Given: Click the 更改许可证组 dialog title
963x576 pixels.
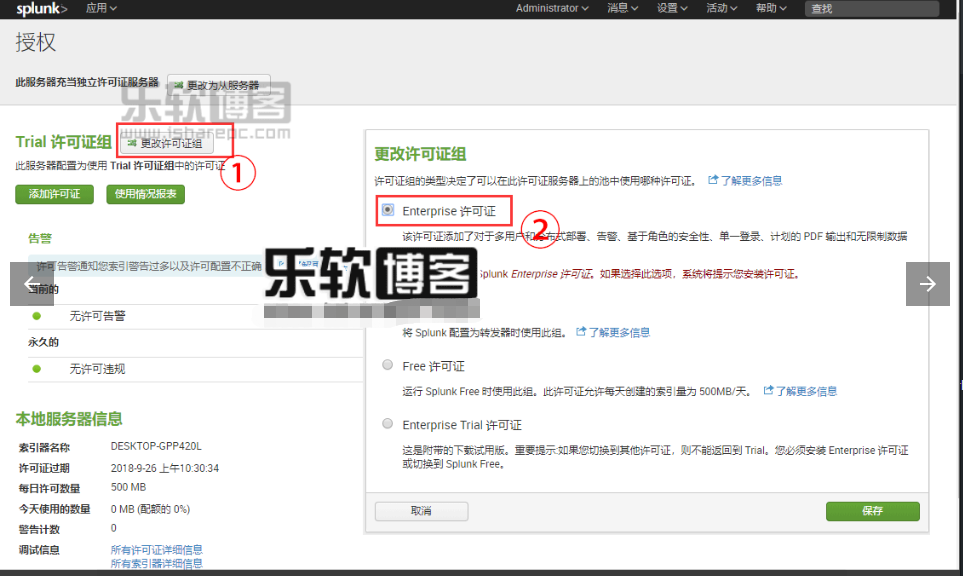Looking at the screenshot, I should click(420, 154).
